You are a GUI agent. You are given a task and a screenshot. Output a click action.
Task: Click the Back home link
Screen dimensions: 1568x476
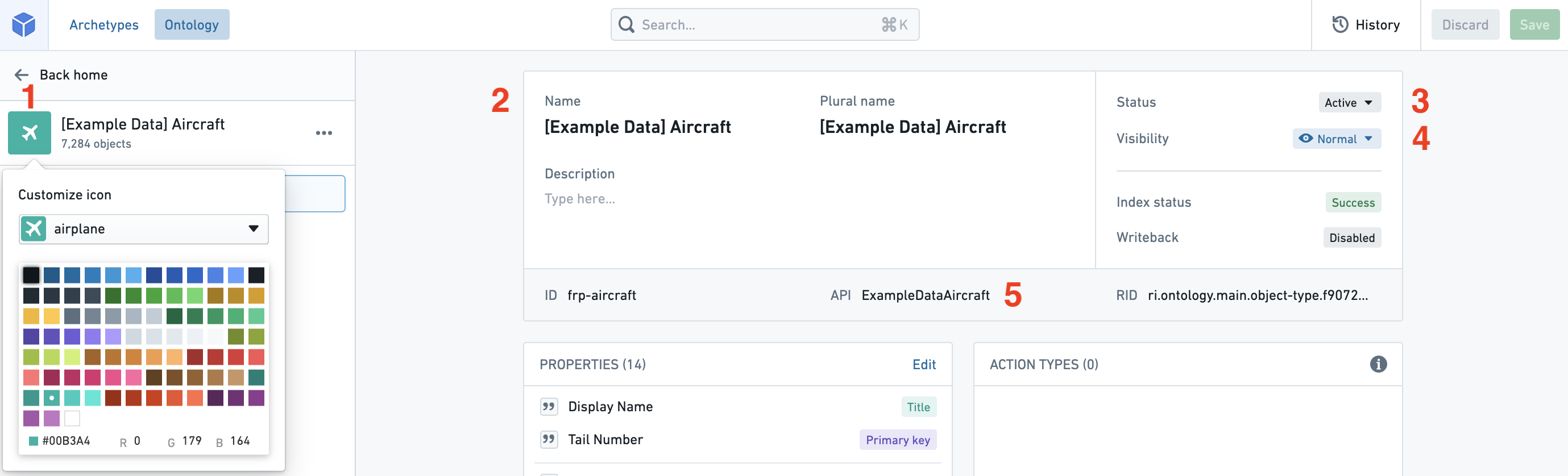74,75
